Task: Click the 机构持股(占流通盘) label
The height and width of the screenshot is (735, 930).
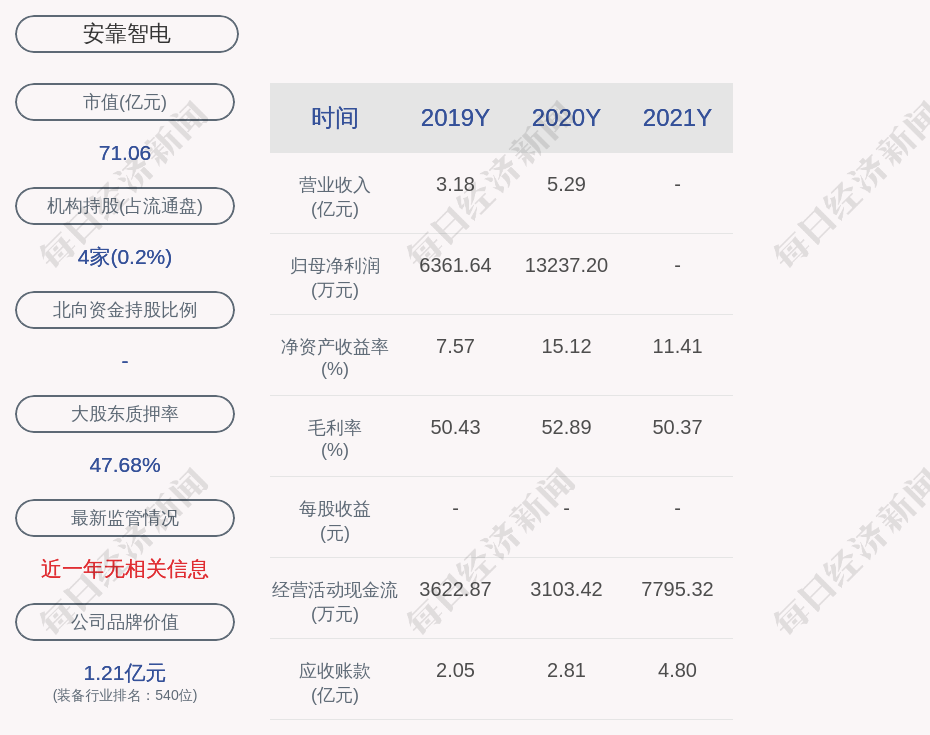Action: tap(125, 206)
